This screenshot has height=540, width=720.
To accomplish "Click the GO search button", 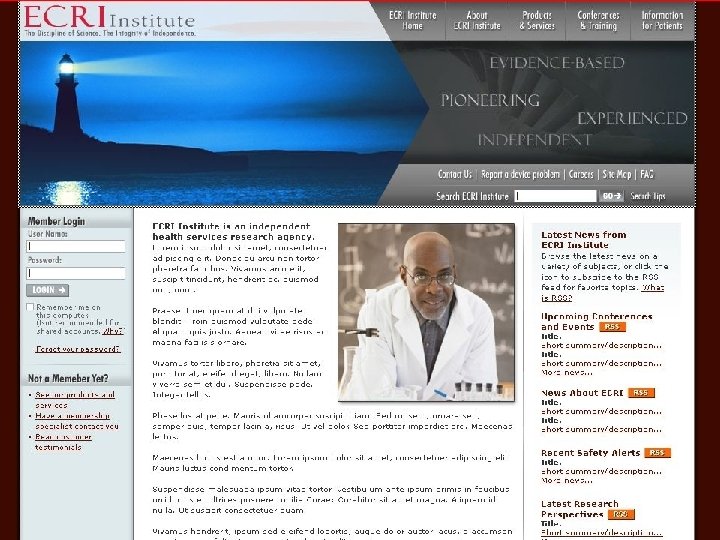I will tap(611, 196).
